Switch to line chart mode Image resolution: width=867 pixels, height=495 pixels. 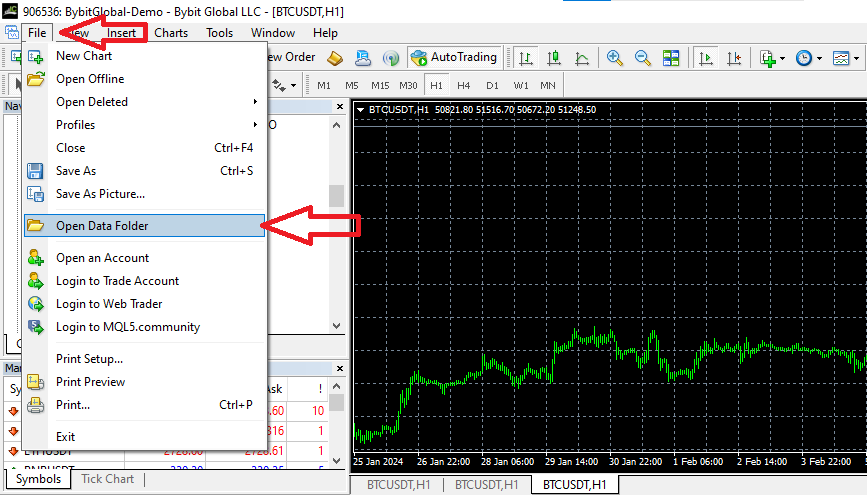pyautogui.click(x=582, y=58)
